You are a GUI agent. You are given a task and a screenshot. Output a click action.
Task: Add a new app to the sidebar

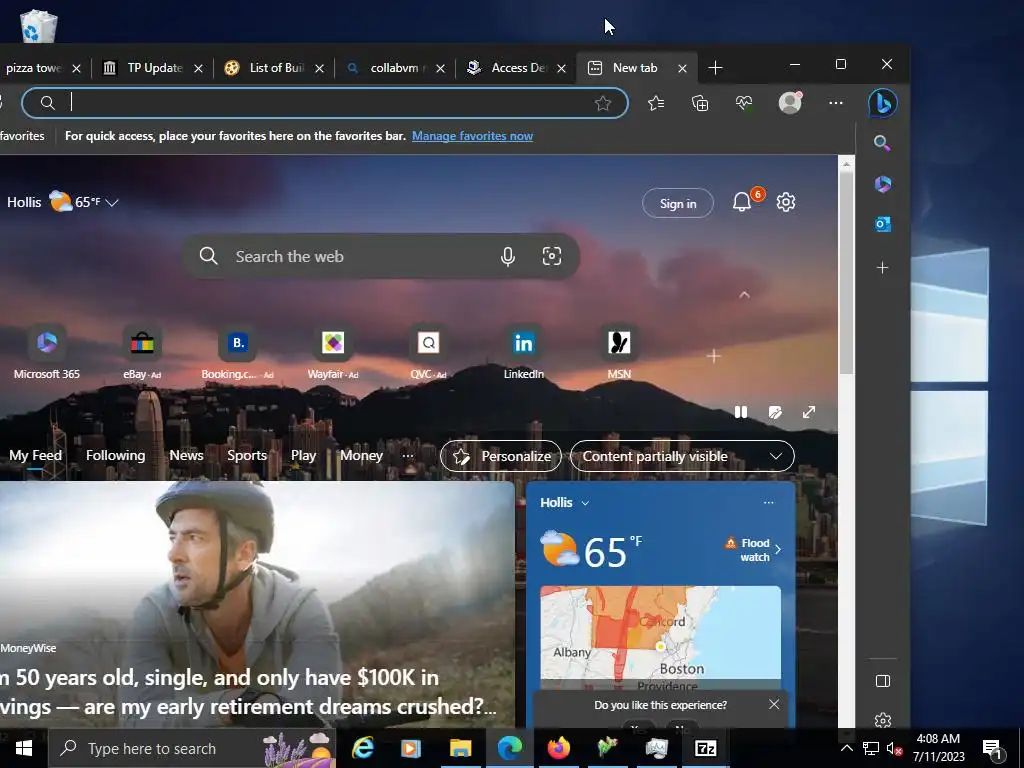pos(882,268)
